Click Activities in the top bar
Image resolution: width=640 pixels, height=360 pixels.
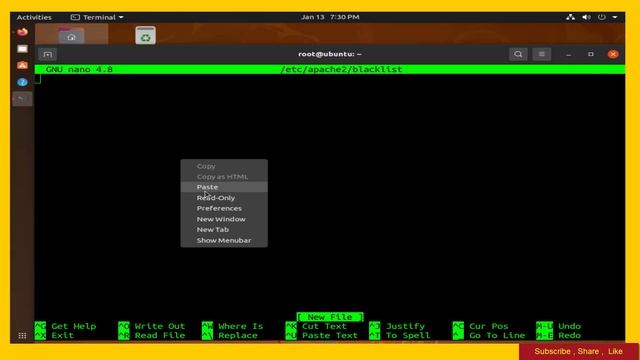34,17
